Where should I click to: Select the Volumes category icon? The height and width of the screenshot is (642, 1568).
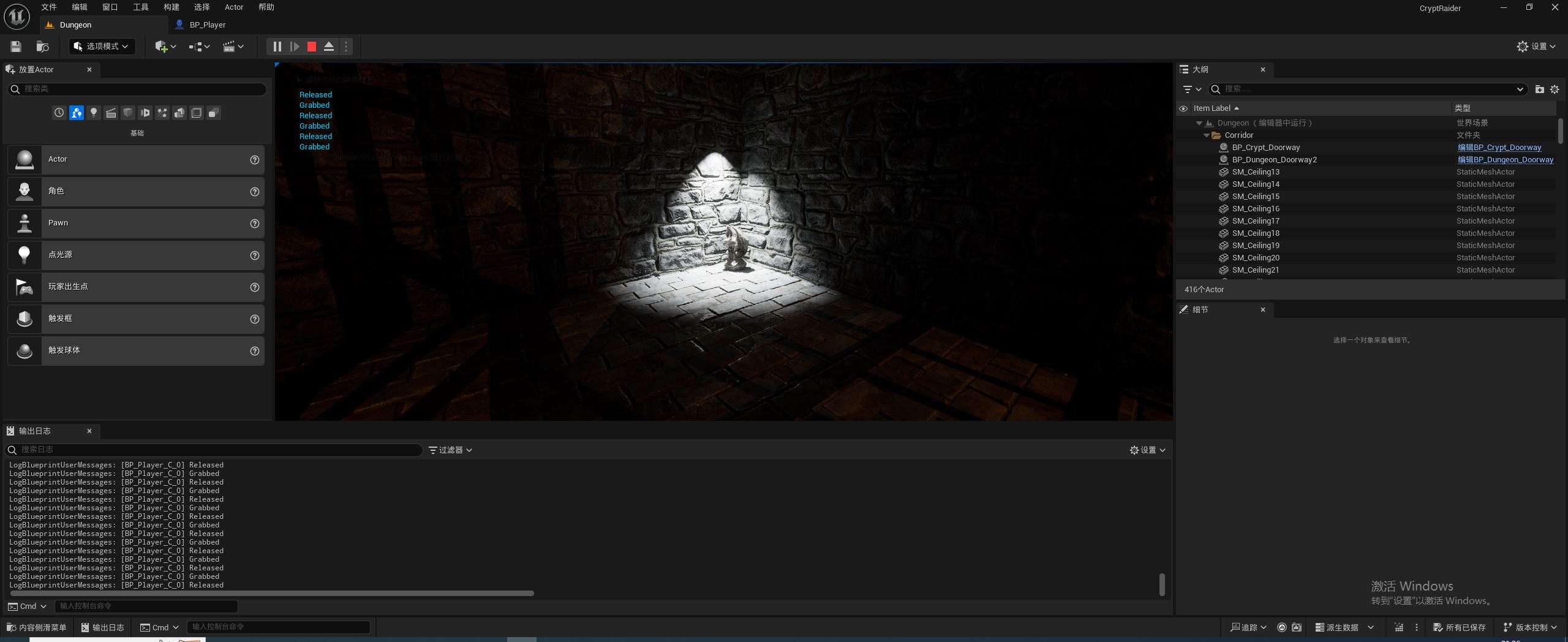pos(196,113)
